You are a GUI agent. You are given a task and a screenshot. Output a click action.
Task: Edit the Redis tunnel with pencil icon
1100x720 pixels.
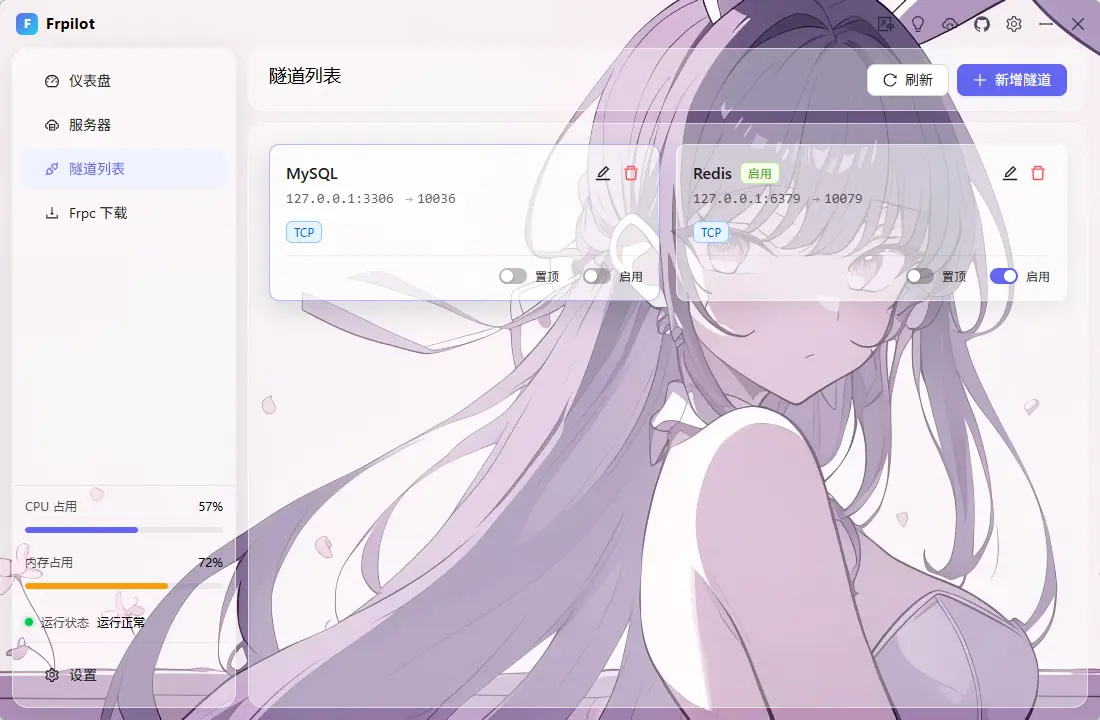[x=1010, y=173]
